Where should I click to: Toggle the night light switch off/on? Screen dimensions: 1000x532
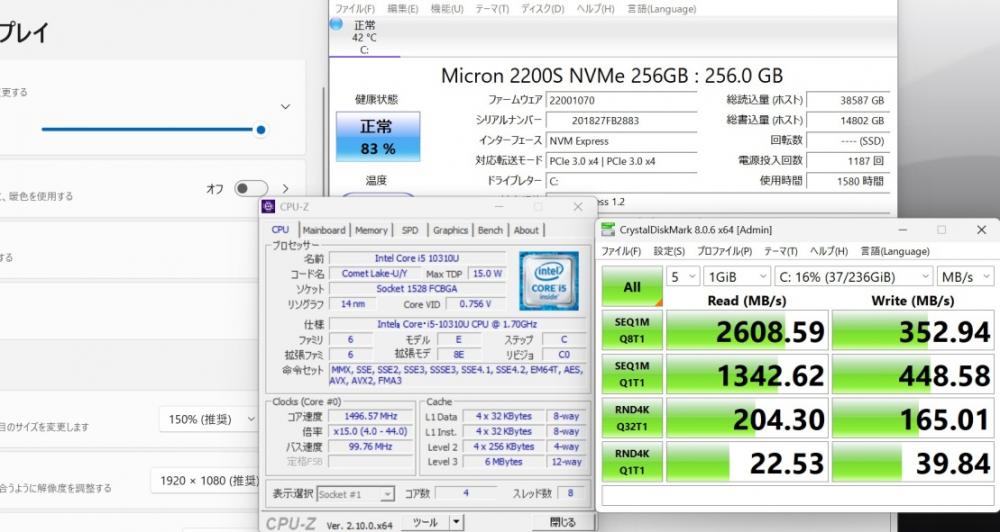tap(251, 189)
